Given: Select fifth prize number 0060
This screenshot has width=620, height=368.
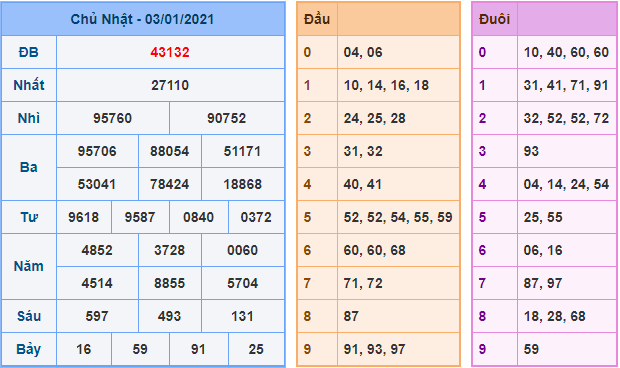Looking at the screenshot, I should point(242,250).
